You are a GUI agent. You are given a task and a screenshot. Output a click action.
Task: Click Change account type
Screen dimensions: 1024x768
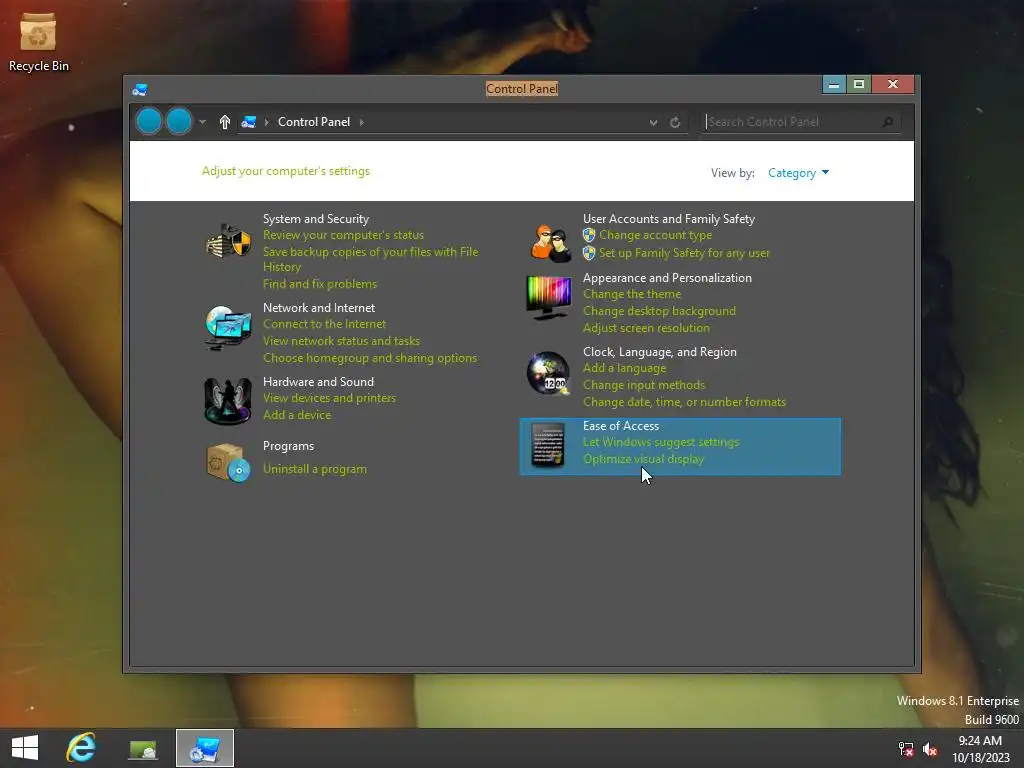coord(655,235)
